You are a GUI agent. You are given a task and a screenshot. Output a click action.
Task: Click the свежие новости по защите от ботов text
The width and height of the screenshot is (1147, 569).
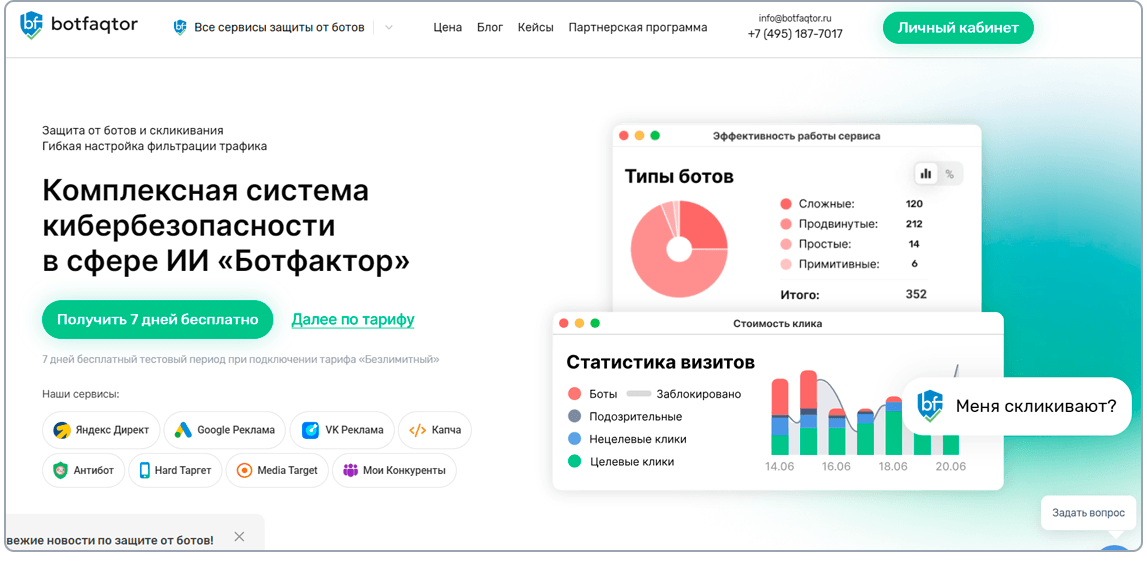[110, 540]
